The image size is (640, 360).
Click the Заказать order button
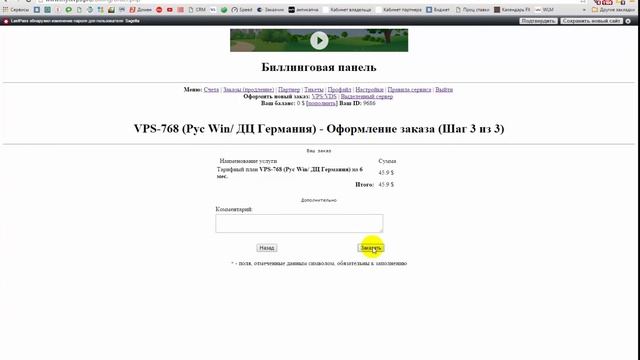(x=371, y=248)
